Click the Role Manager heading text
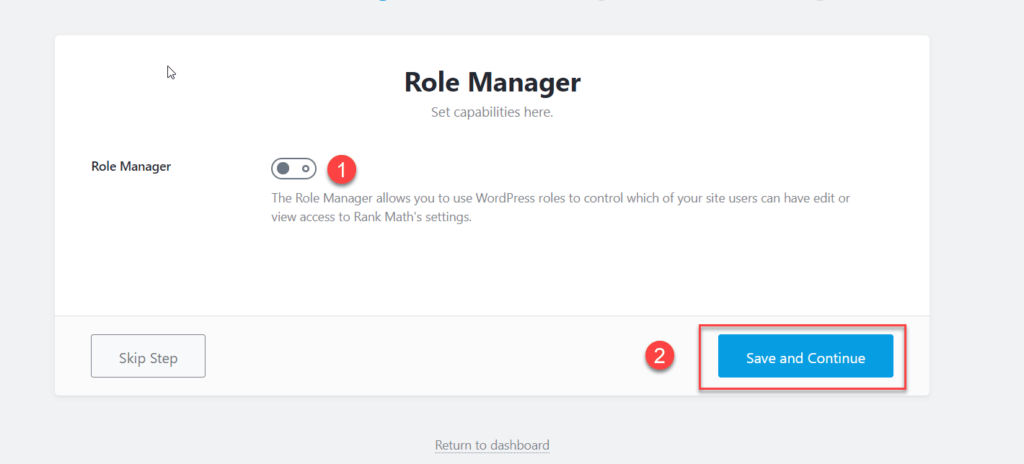1024x464 pixels. (492, 82)
